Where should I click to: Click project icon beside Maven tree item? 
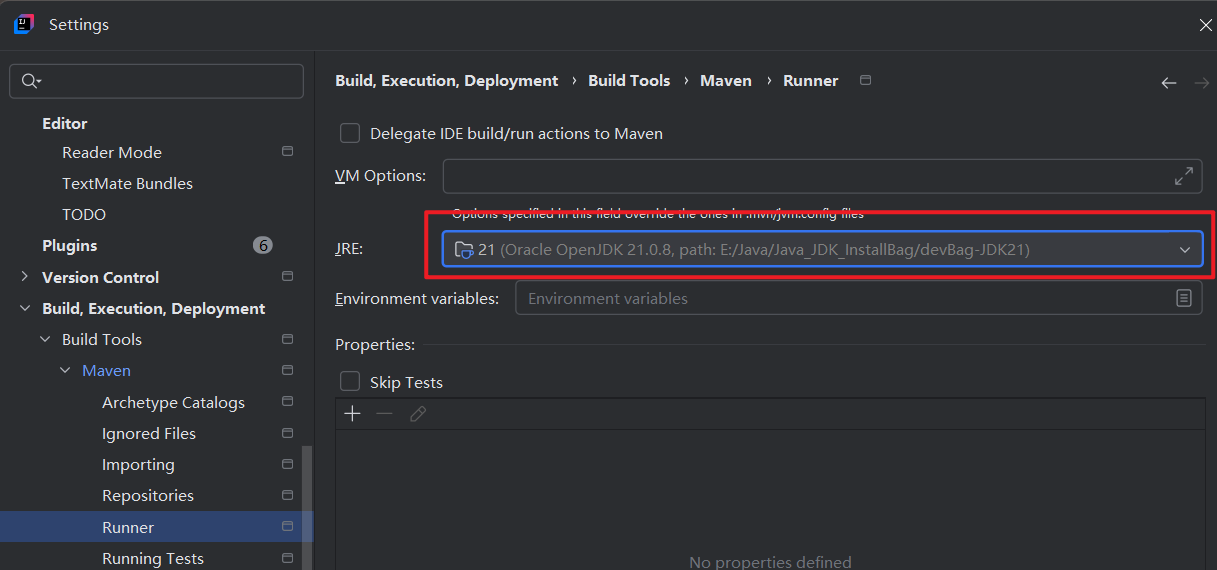coord(288,370)
